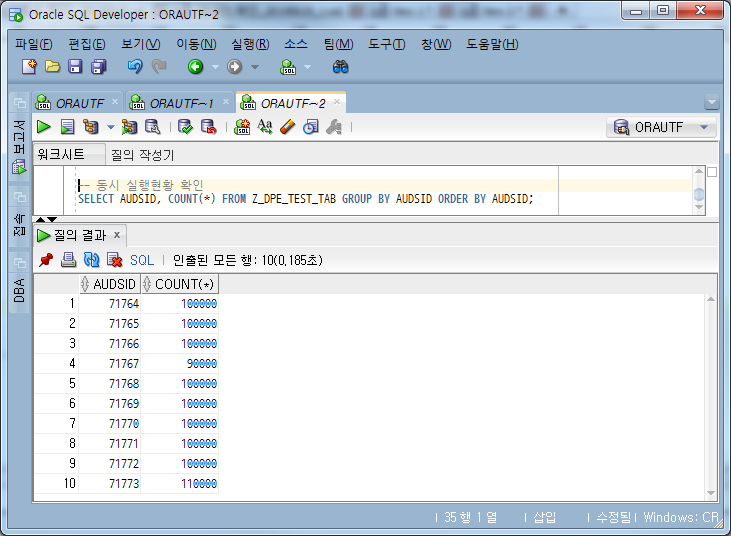Sort by AUDSID column header
This screenshot has width=731, height=536.
click(110, 284)
